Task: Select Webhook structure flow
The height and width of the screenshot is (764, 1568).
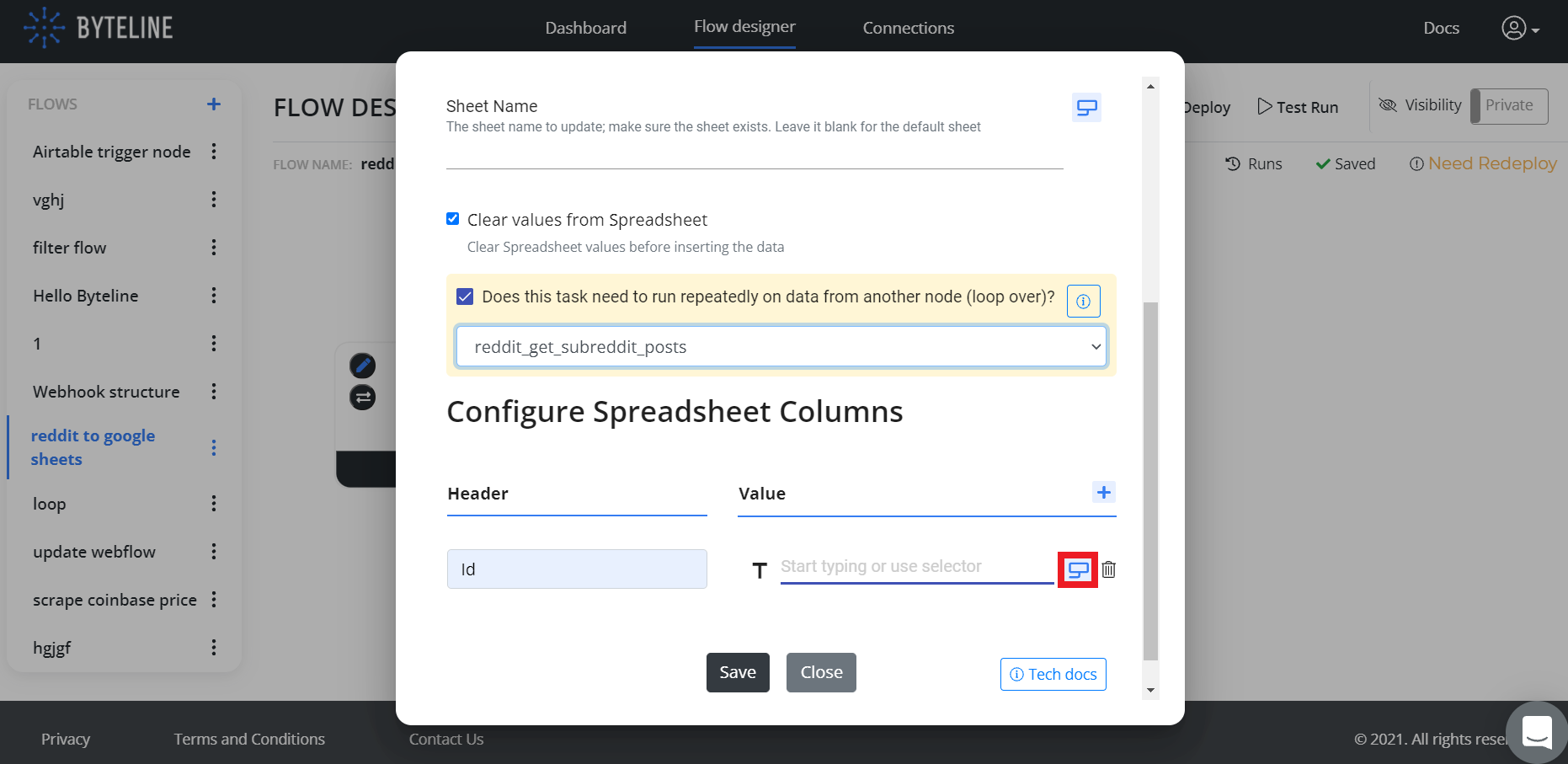Action: (x=106, y=392)
